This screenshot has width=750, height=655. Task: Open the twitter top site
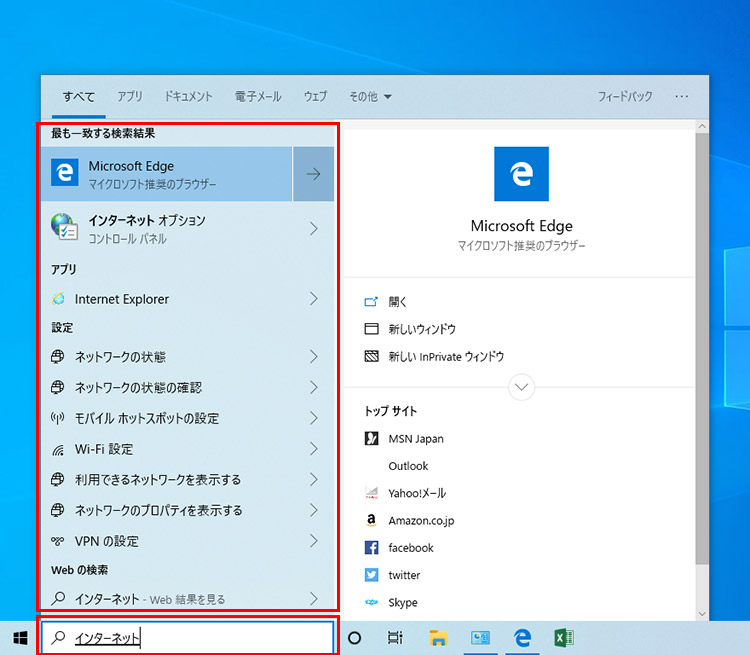pyautogui.click(x=404, y=575)
